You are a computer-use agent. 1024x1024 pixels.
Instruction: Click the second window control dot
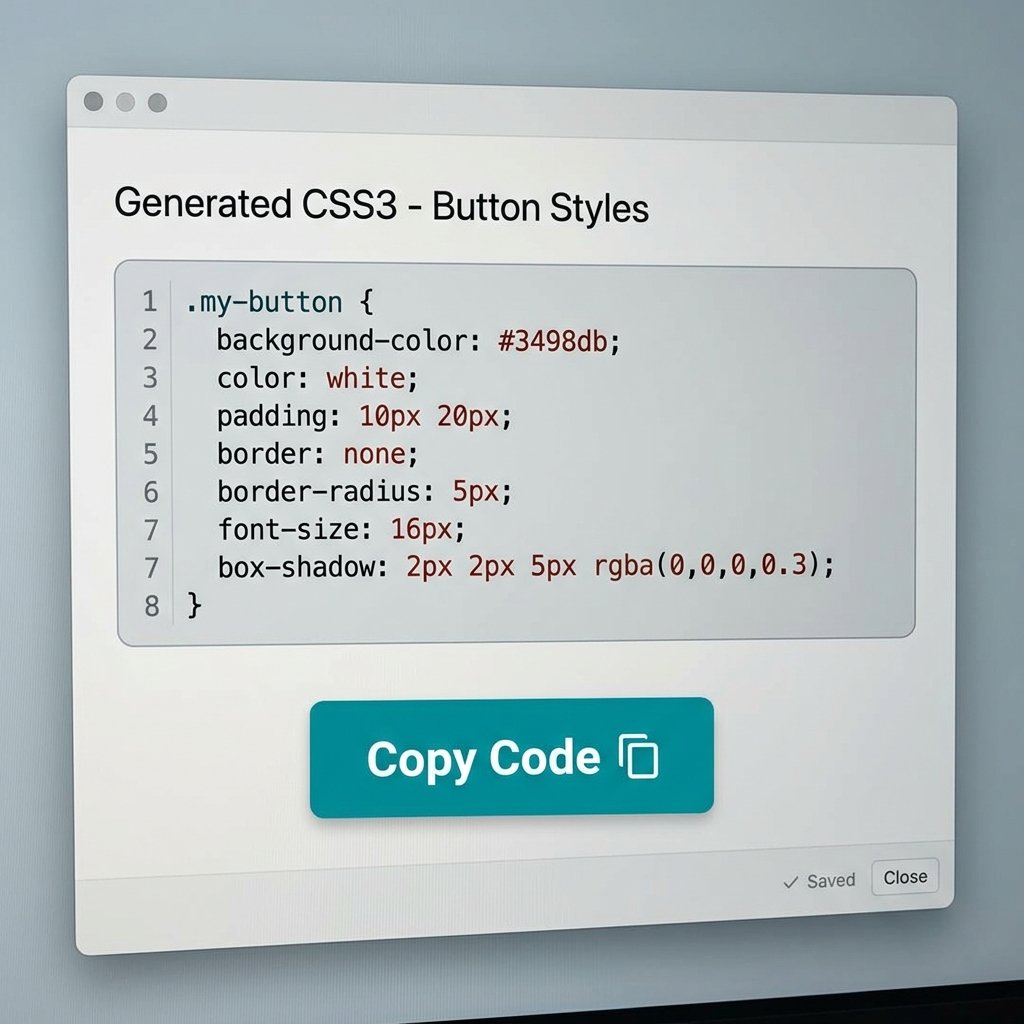click(125, 102)
